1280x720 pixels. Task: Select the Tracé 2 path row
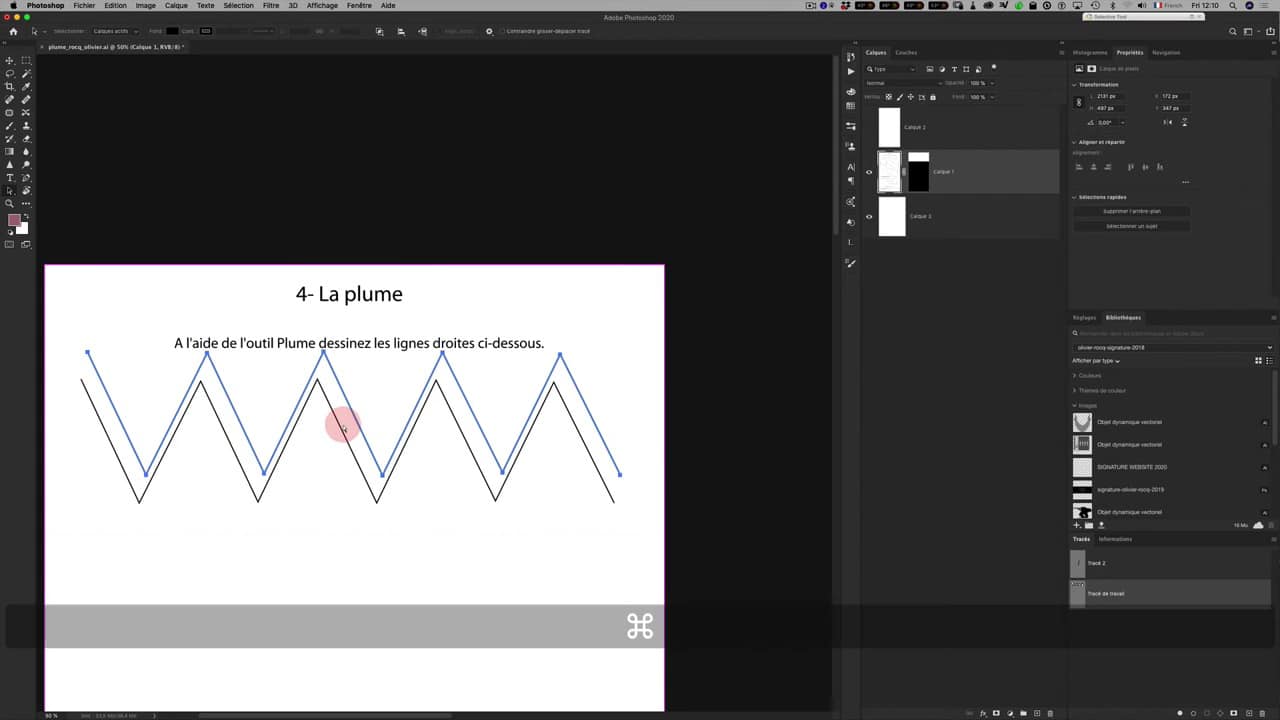pos(1172,563)
